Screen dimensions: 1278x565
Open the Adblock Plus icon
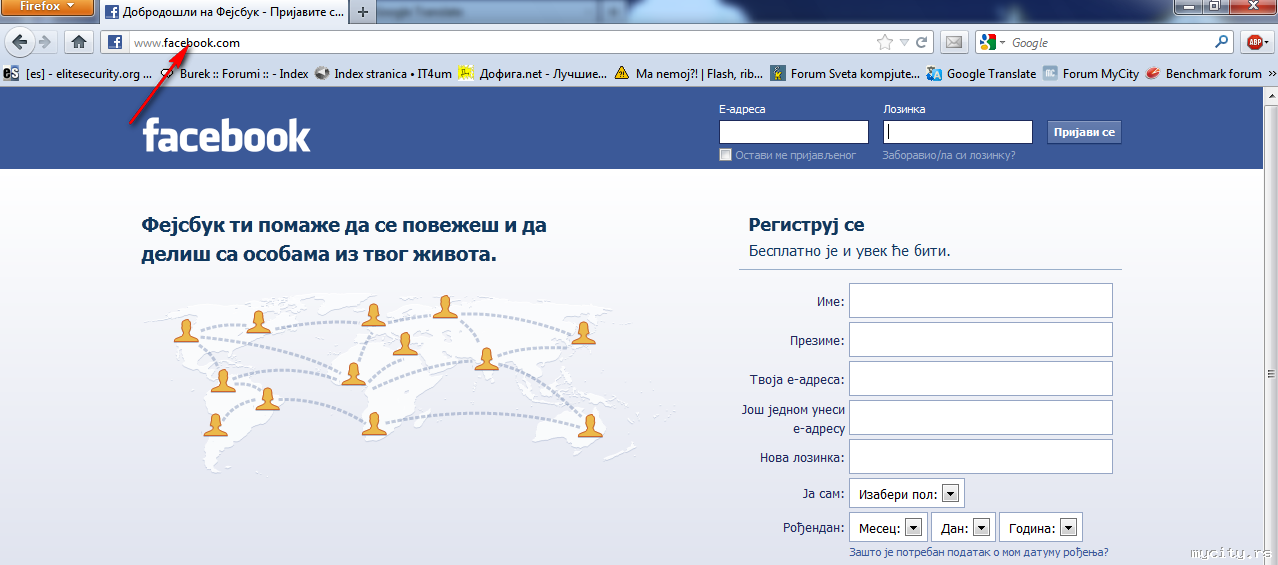point(1255,42)
